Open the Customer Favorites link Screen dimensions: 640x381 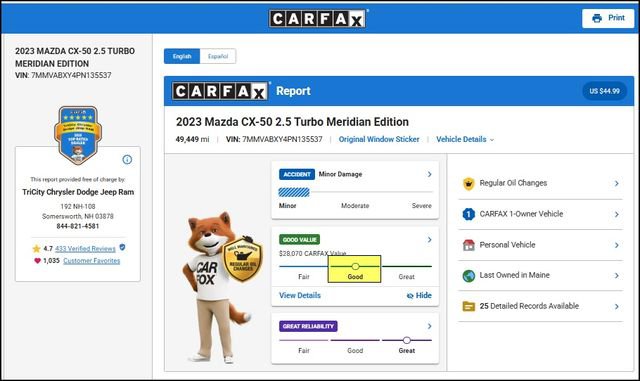click(x=91, y=261)
